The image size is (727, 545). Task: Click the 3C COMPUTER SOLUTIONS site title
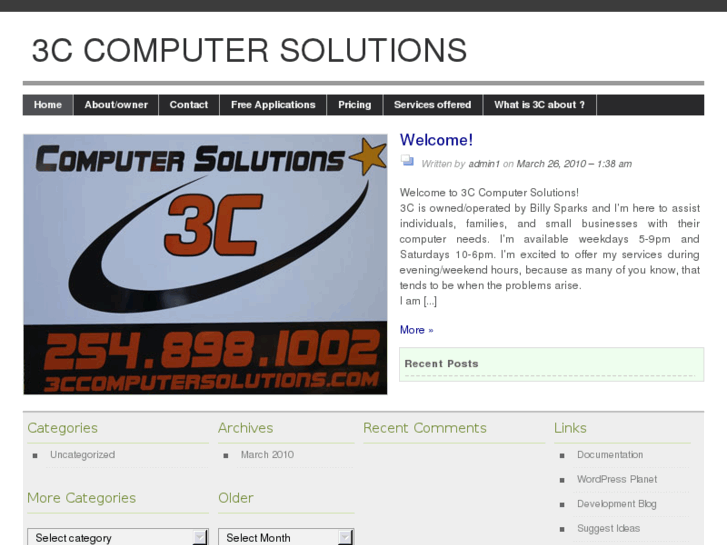tap(249, 50)
